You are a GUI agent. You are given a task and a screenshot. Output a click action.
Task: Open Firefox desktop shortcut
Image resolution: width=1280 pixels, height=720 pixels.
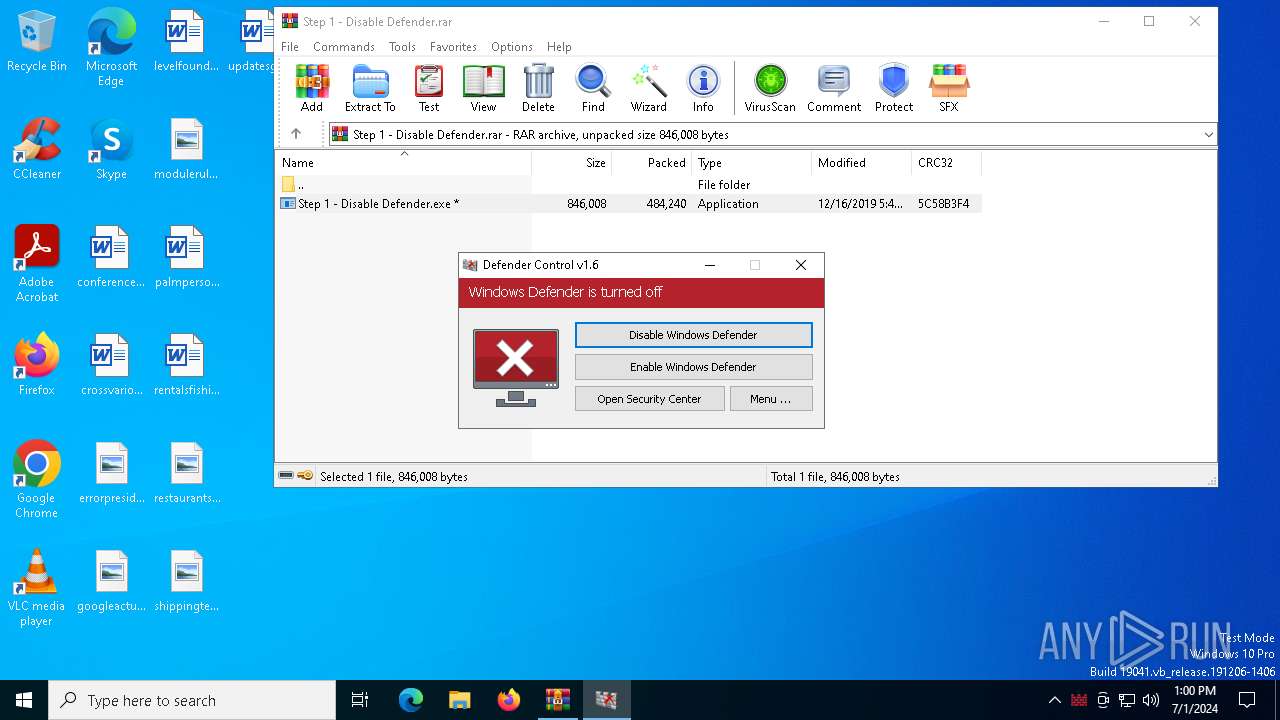click(x=37, y=365)
